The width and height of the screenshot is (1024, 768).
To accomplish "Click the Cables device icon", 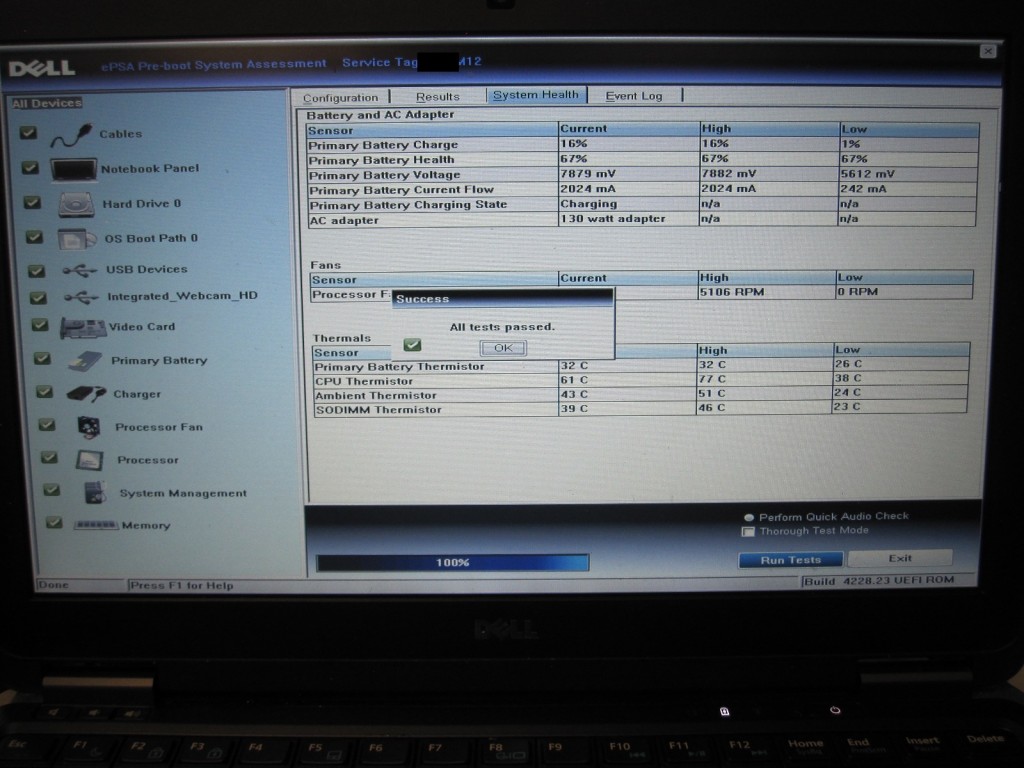I will (71, 135).
